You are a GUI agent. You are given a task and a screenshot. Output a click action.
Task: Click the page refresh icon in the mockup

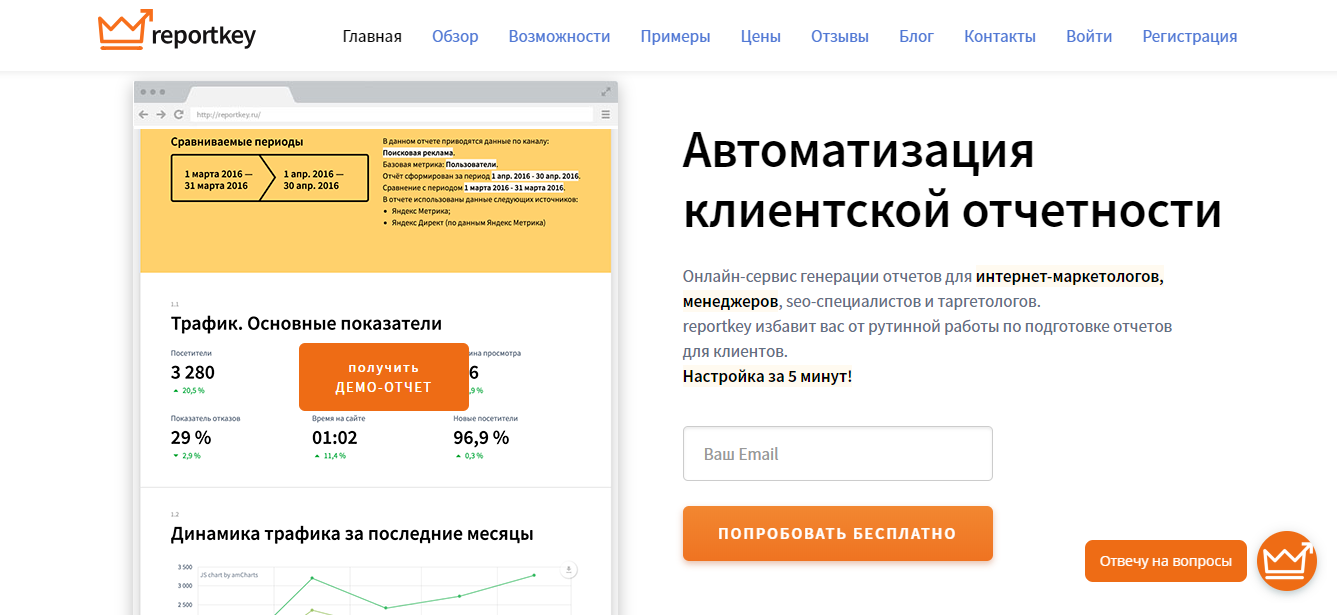coord(178,114)
